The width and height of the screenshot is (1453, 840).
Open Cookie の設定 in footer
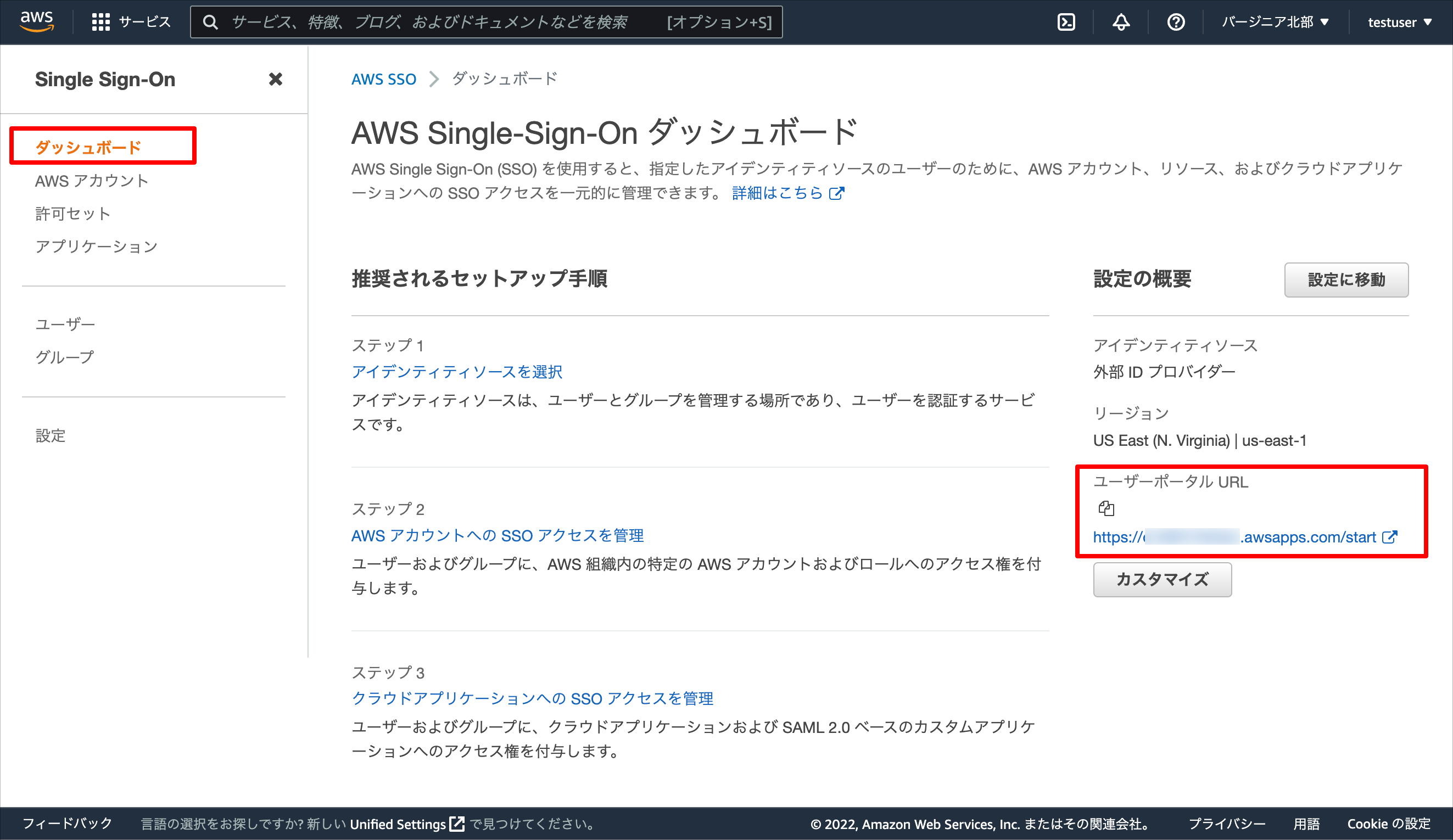1388,824
